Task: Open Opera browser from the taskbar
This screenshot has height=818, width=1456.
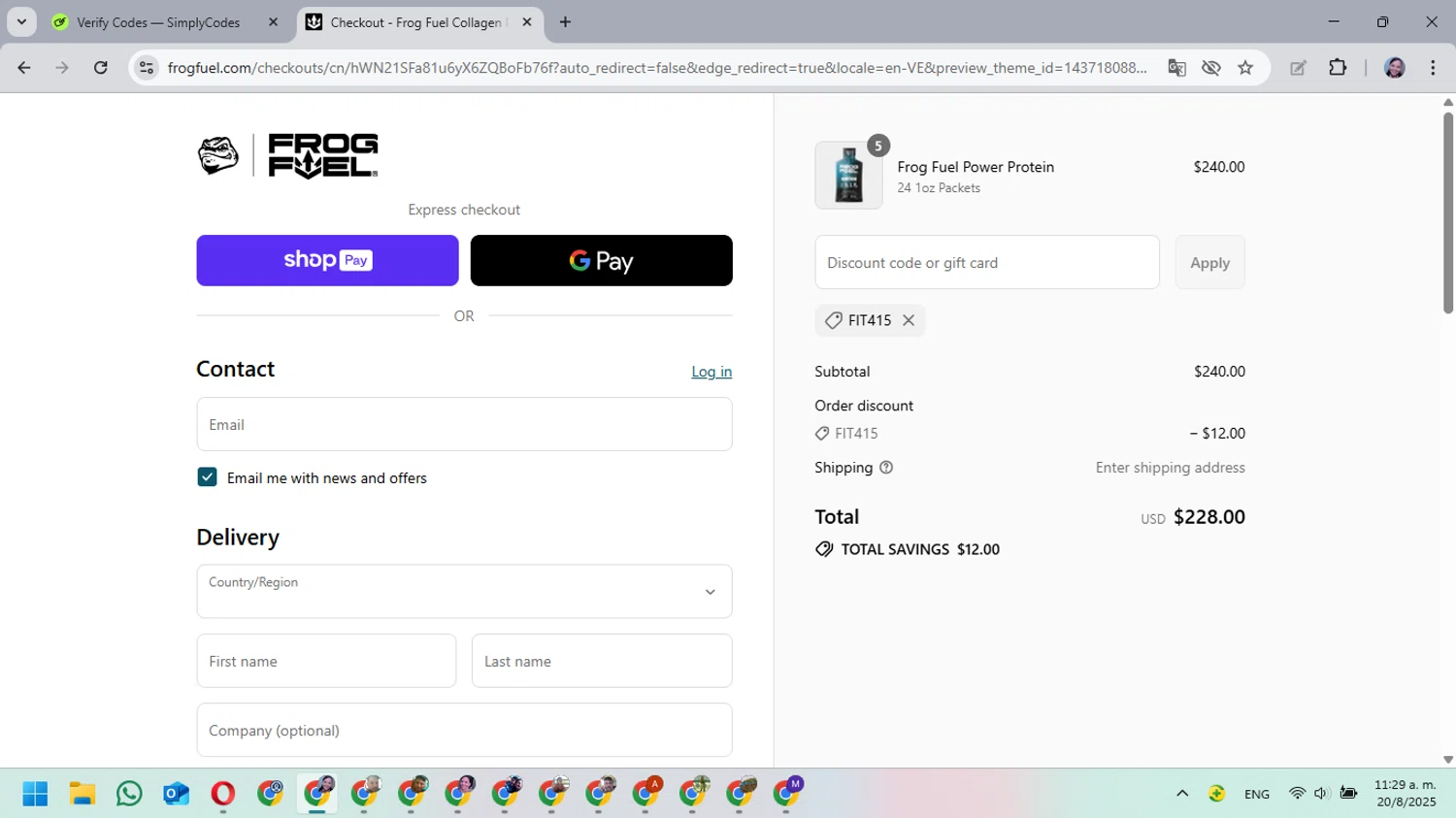Action: coord(222,794)
